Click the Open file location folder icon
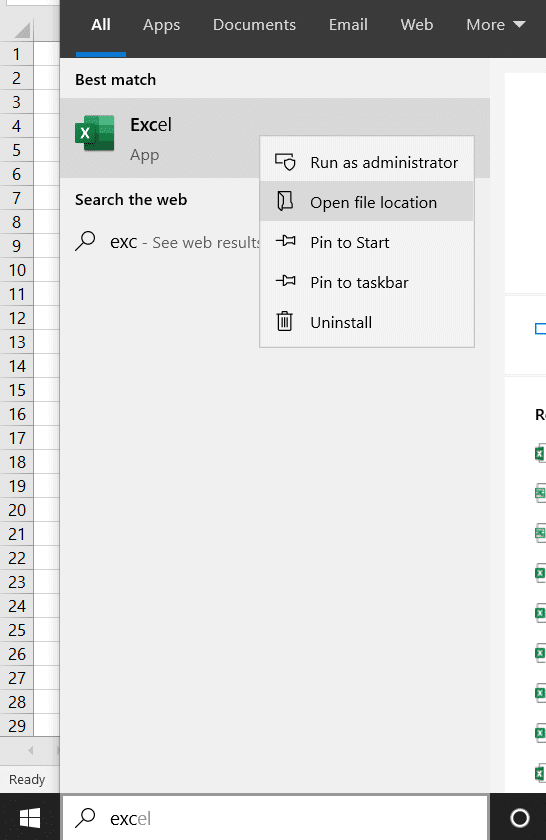This screenshot has width=546, height=840. [285, 201]
